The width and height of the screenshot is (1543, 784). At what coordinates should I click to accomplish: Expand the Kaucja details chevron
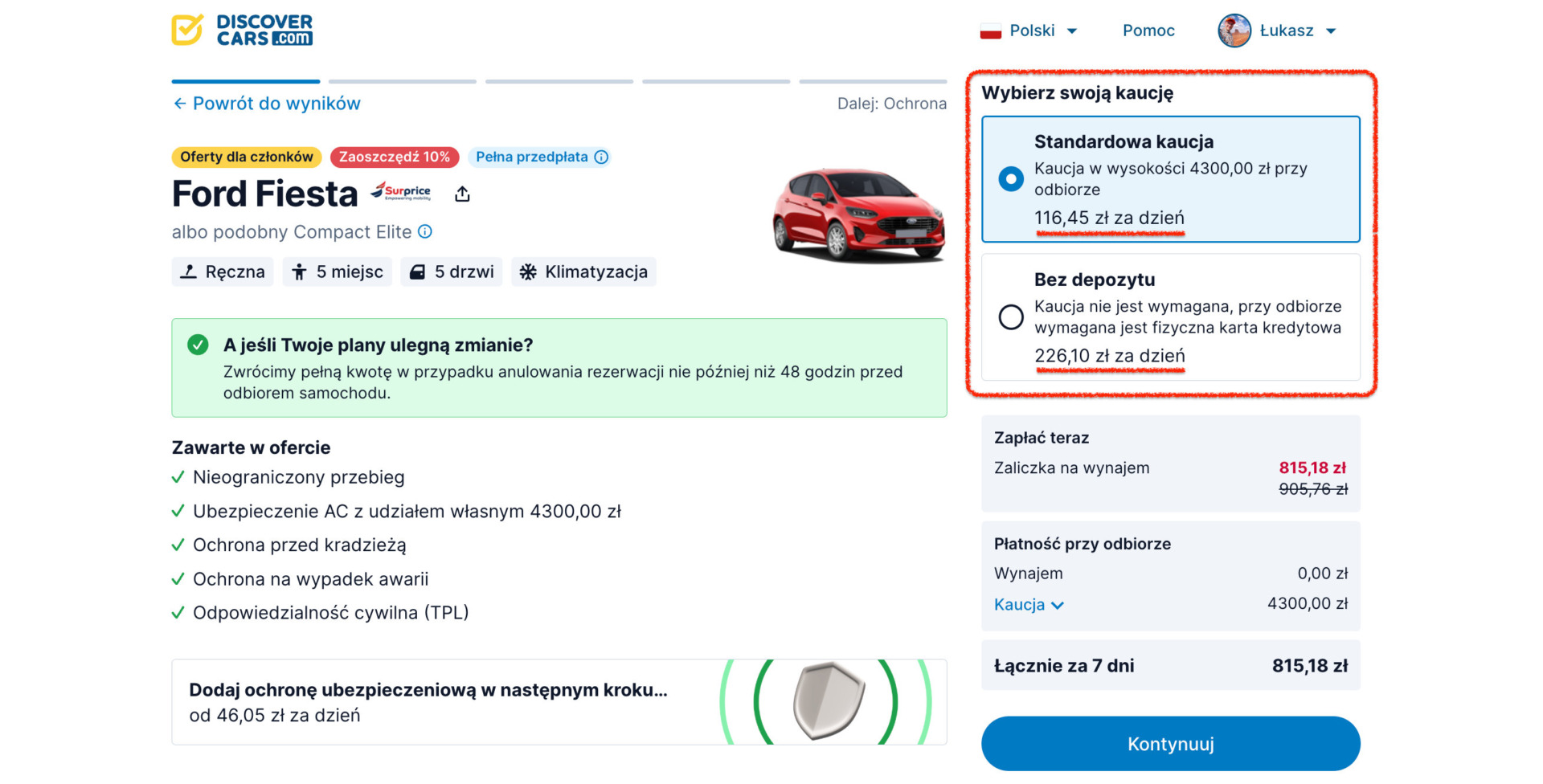point(1058,606)
